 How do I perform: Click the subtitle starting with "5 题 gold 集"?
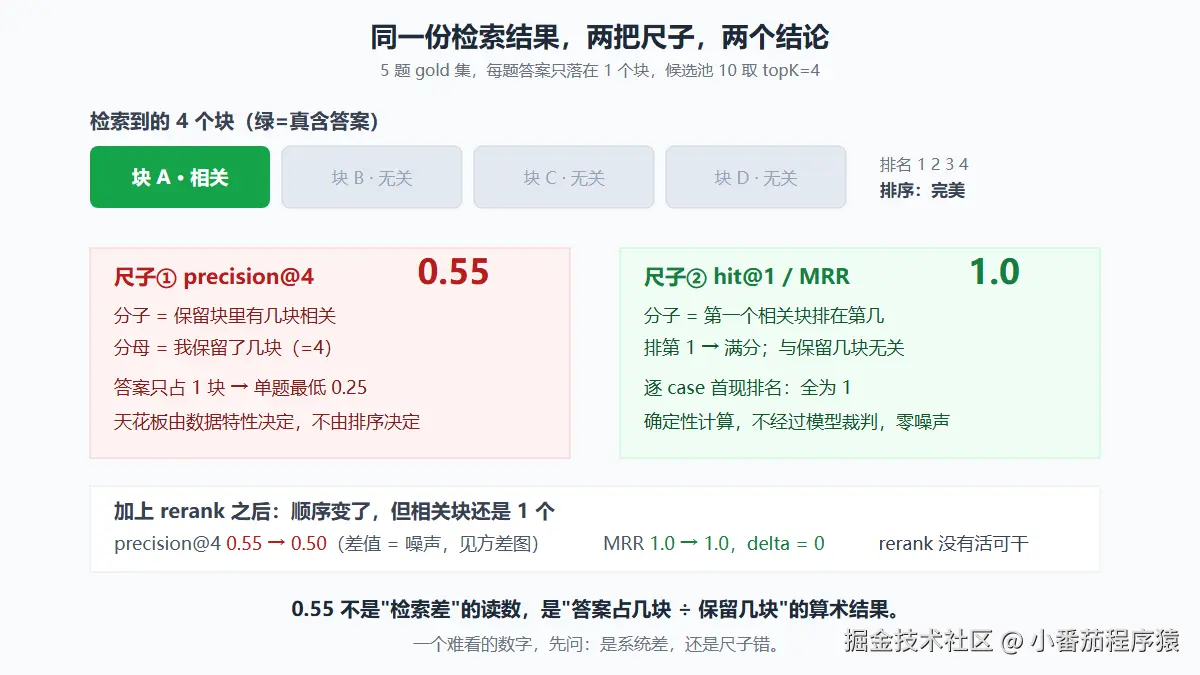(600, 71)
